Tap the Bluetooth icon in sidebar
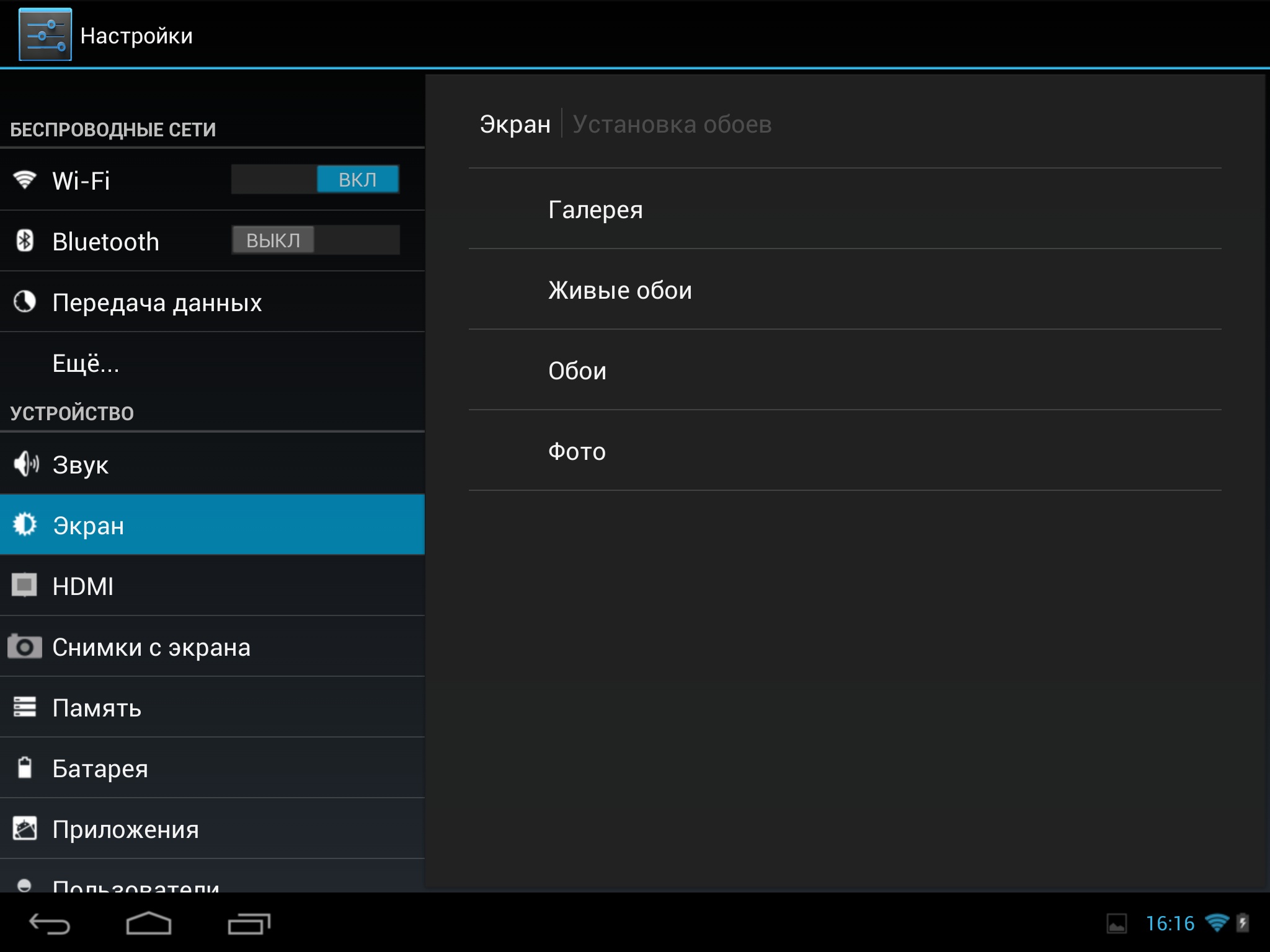The width and height of the screenshot is (1270, 952). coord(25,240)
